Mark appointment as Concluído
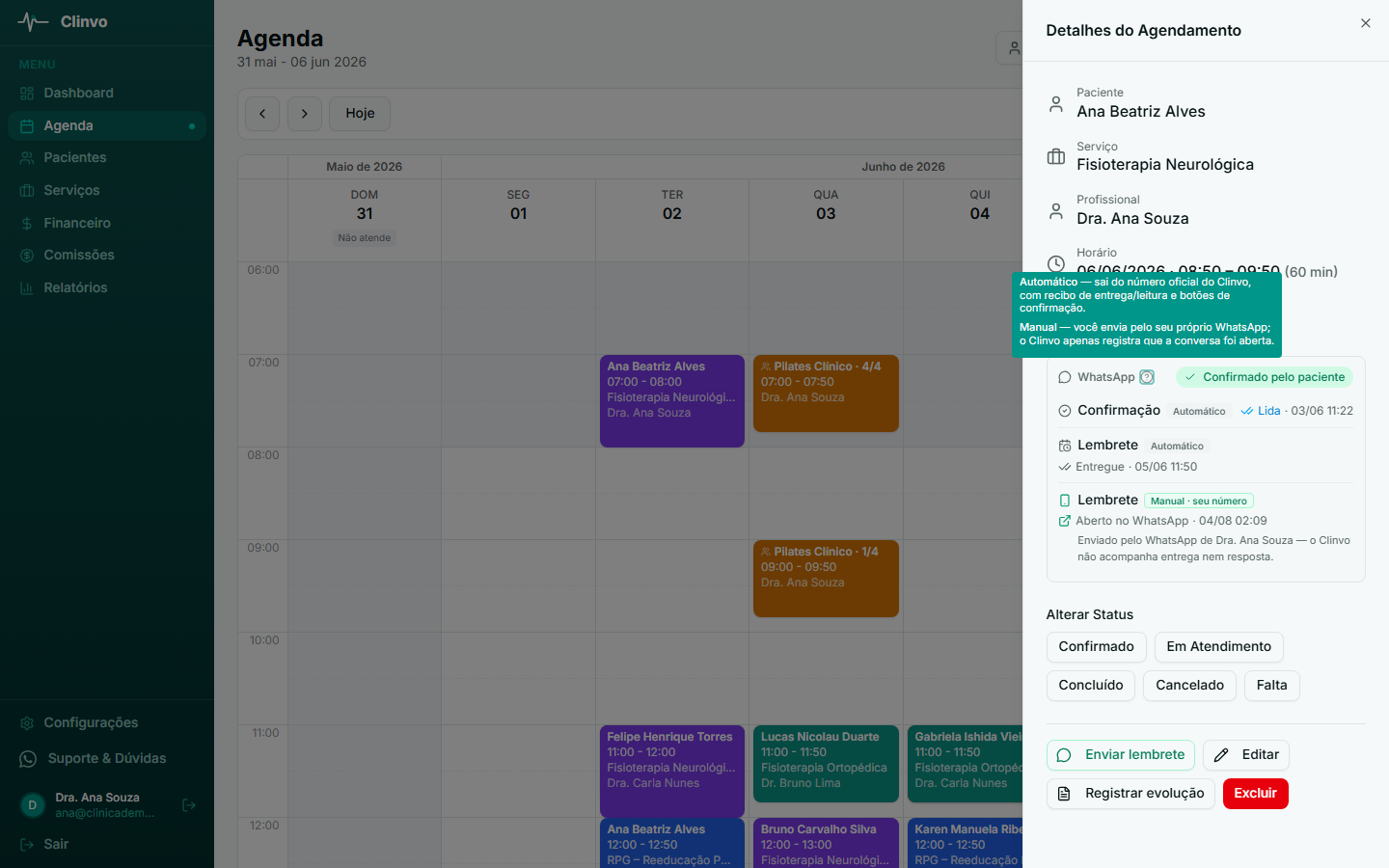The height and width of the screenshot is (868, 1389). pos(1091,686)
